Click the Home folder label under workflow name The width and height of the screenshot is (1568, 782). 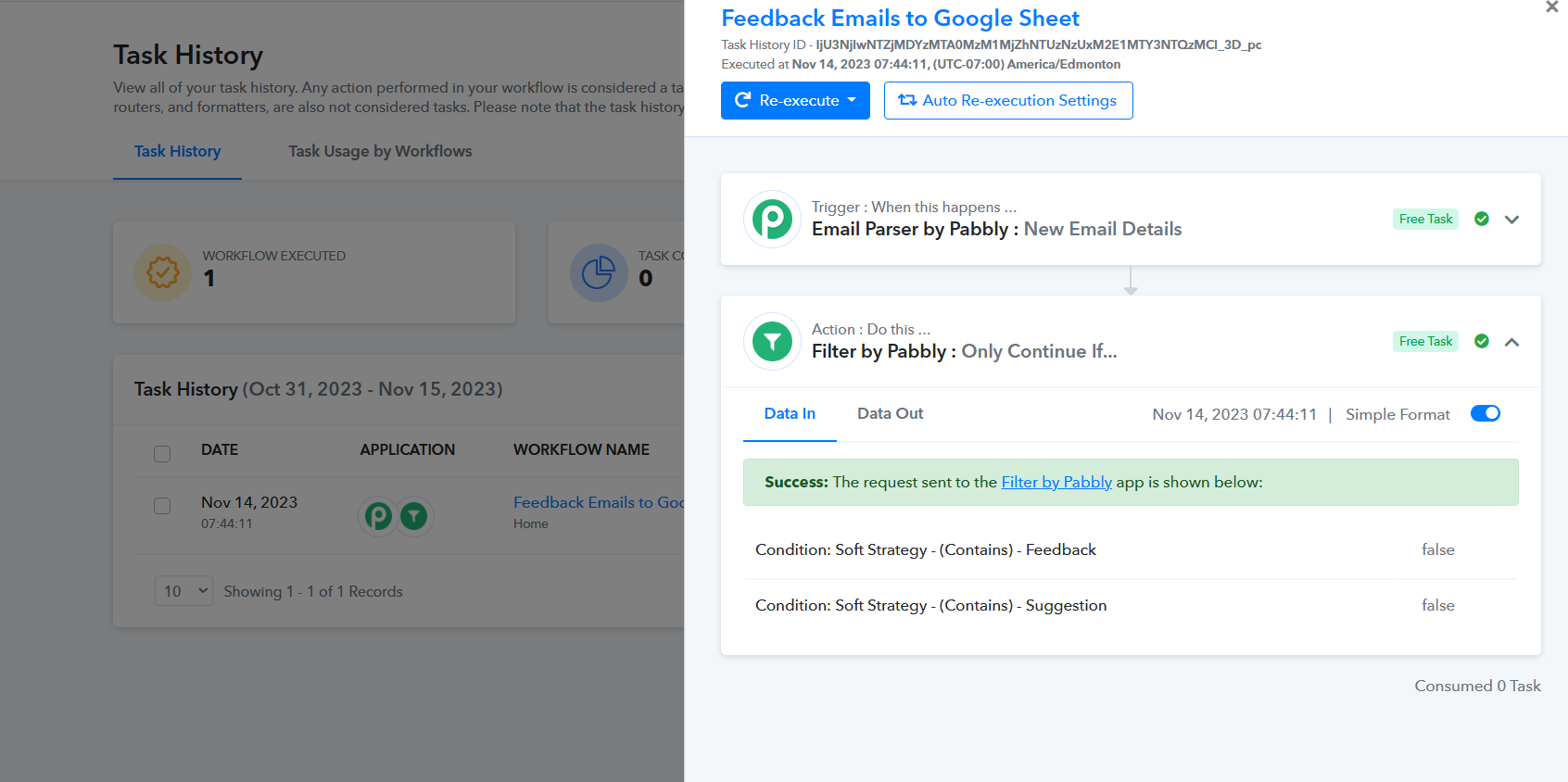click(531, 523)
